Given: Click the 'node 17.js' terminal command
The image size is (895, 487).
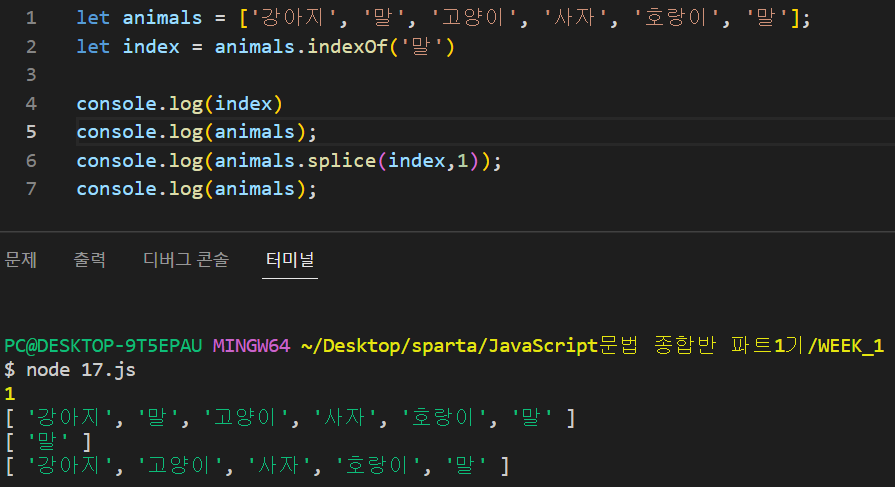Looking at the screenshot, I should (81, 369).
